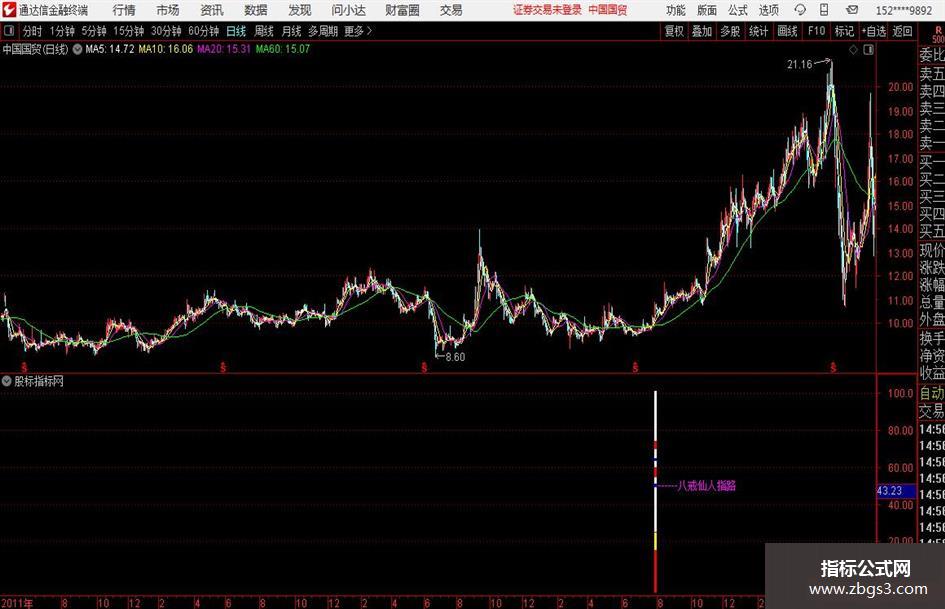
Task: Open the 选项 menu
Action: click(768, 10)
